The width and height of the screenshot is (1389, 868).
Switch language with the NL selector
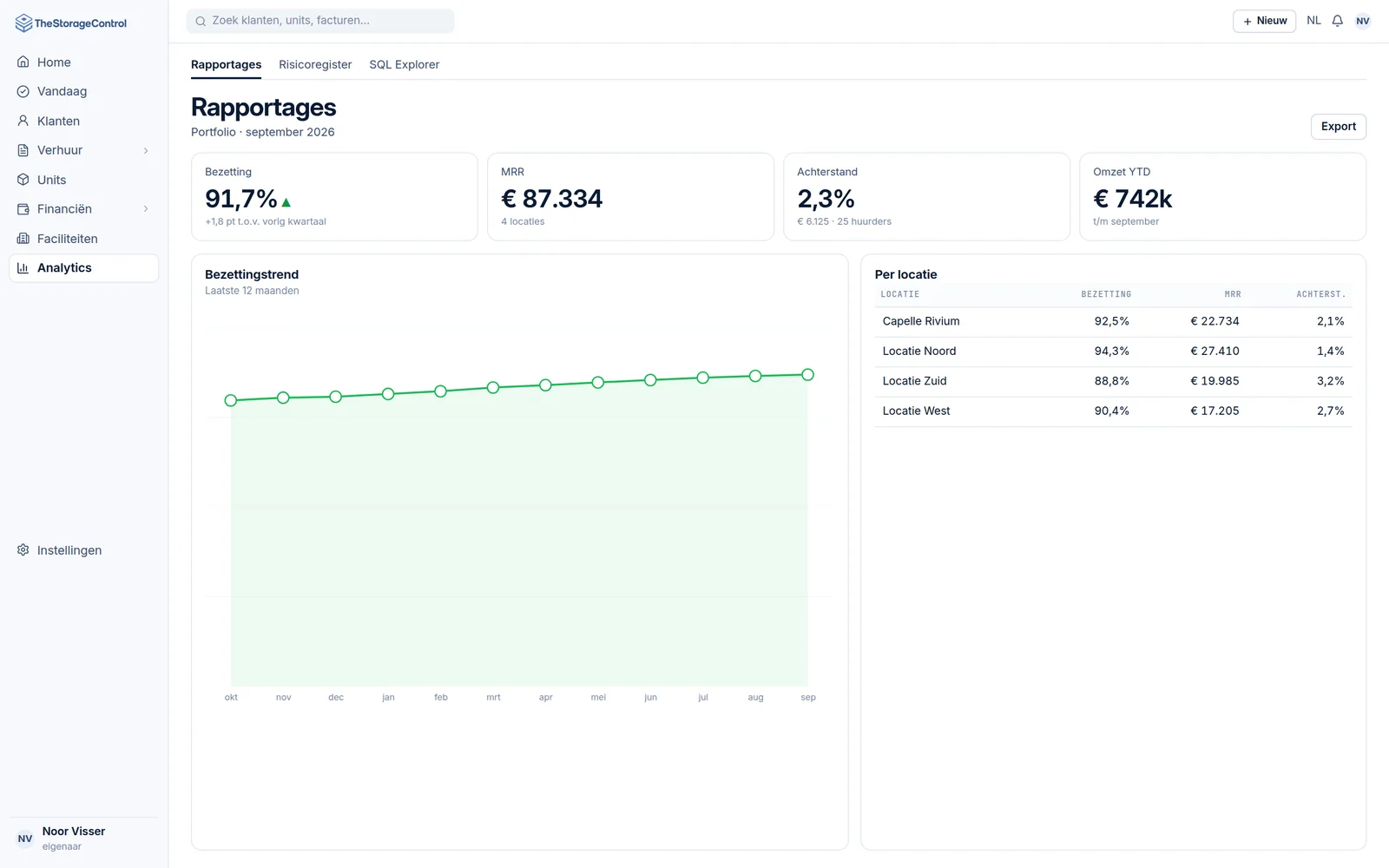click(x=1313, y=21)
